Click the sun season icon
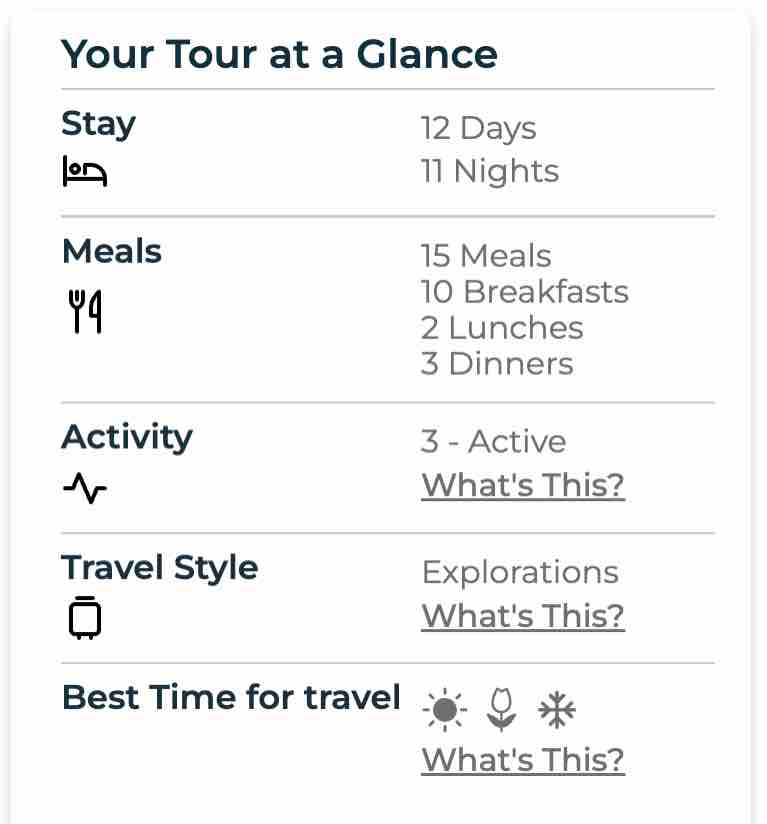Screen dimensions: 767x824 pos(445,711)
